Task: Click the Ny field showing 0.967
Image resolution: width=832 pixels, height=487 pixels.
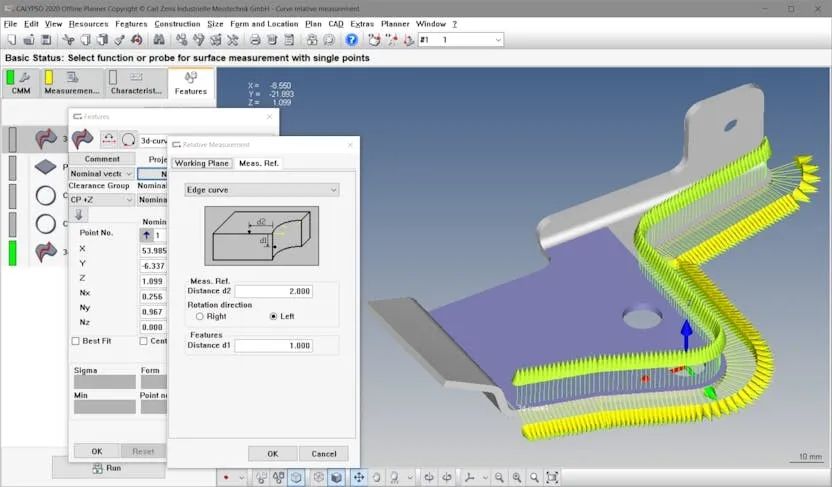Action: (154, 312)
